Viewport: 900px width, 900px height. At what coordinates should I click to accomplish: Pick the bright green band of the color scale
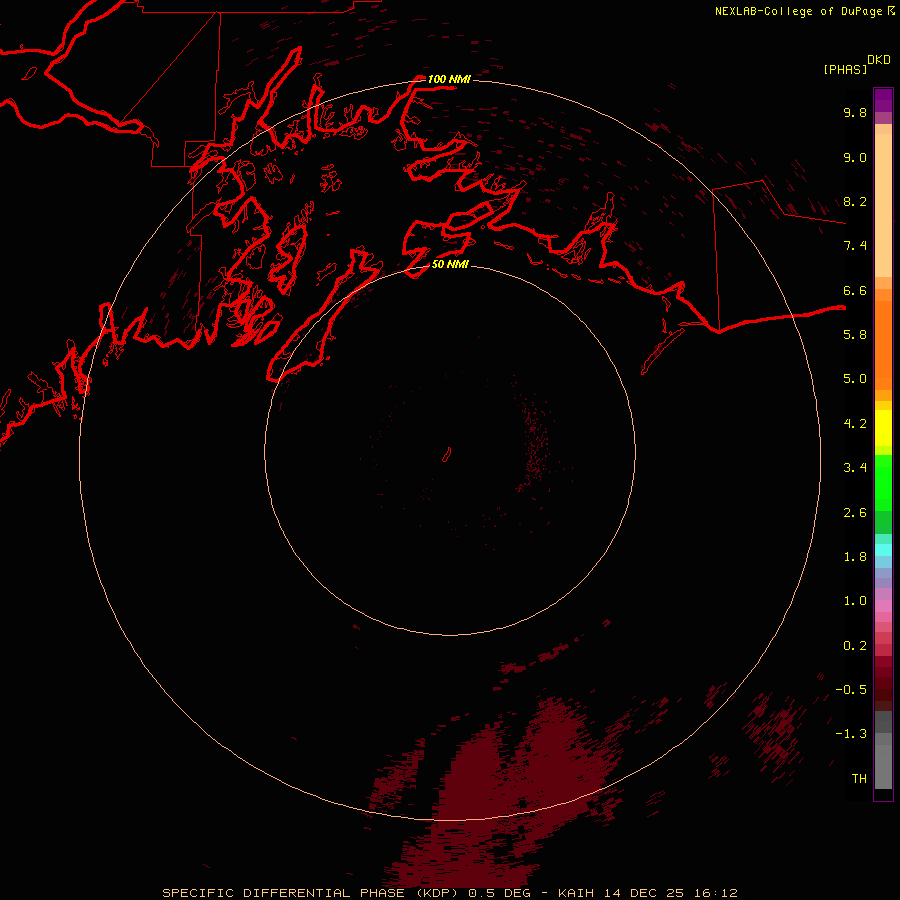(883, 482)
